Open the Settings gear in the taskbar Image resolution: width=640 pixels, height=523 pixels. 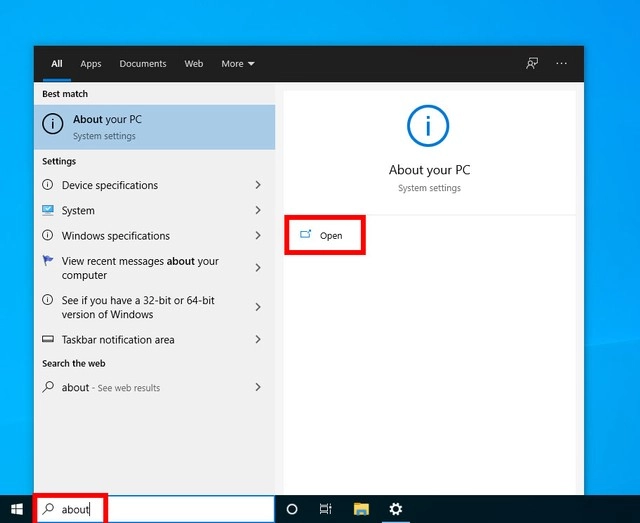pyautogui.click(x=396, y=509)
